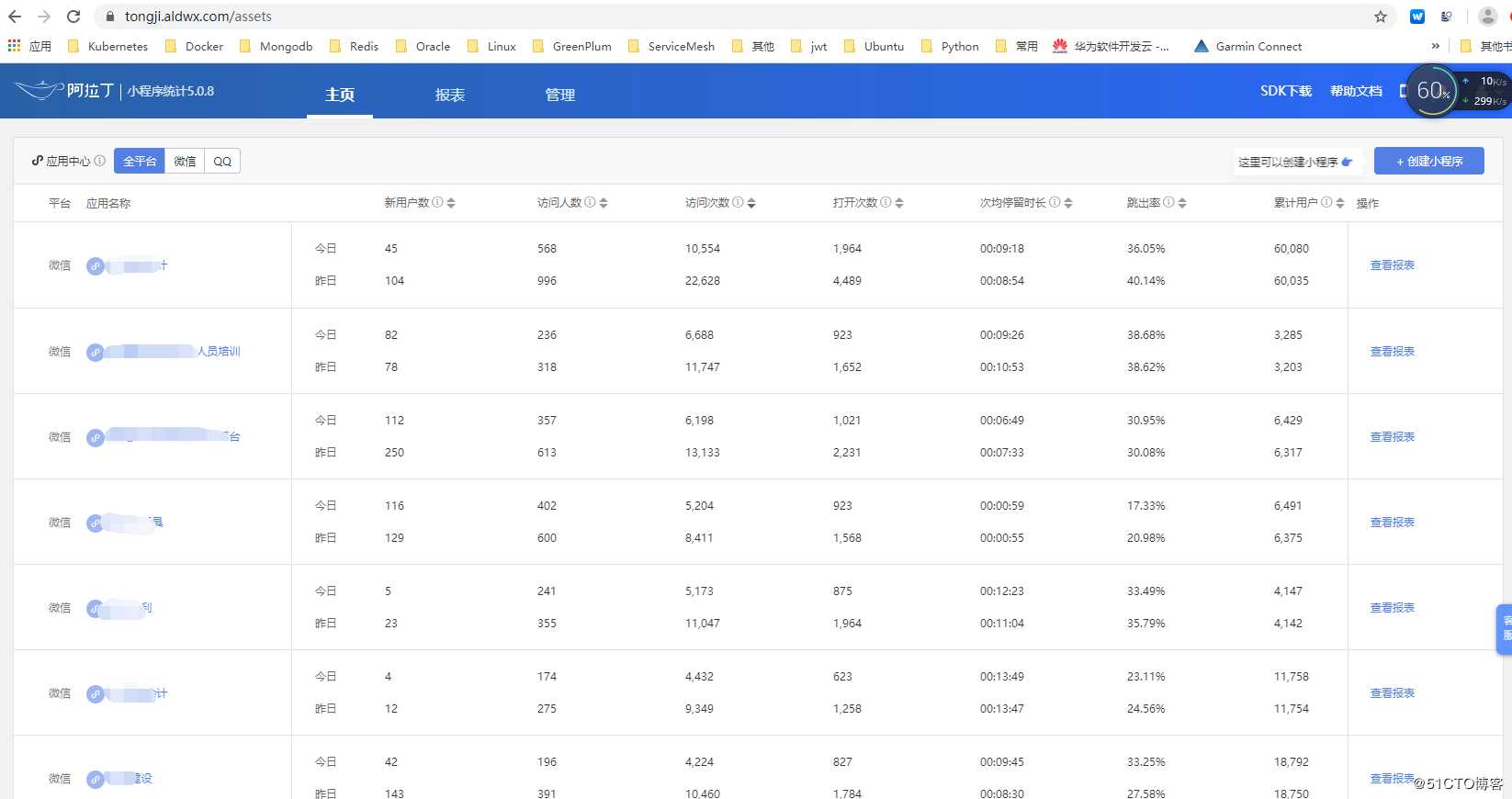Open 帮助文档 in the header
Viewport: 1512px width, 799px height.
[x=1356, y=91]
